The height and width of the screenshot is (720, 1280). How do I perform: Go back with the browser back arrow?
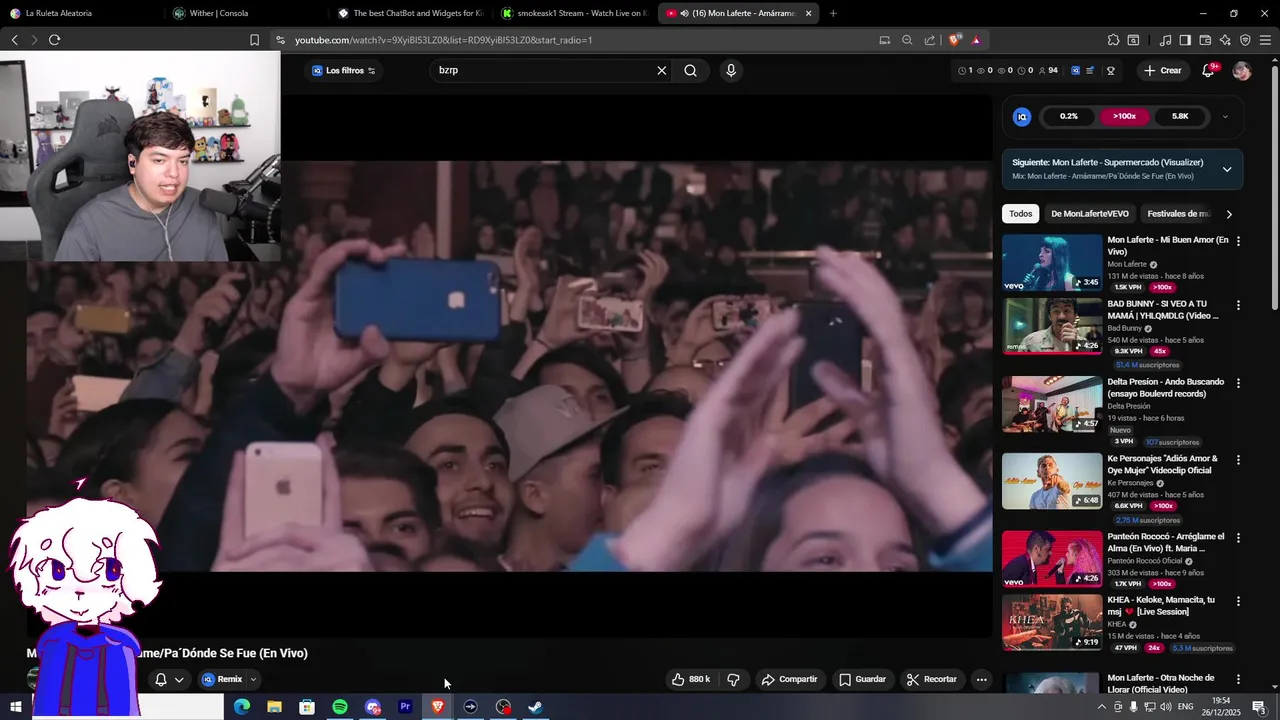[x=15, y=40]
